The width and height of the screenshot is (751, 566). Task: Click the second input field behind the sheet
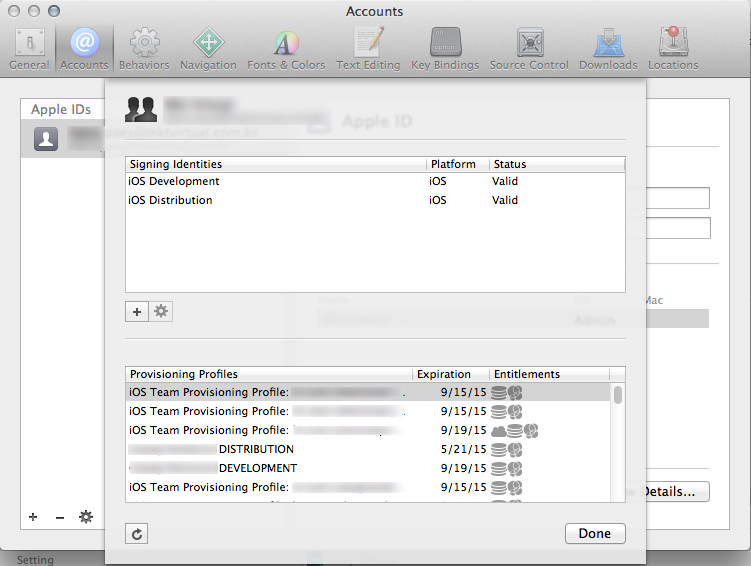pos(678,228)
